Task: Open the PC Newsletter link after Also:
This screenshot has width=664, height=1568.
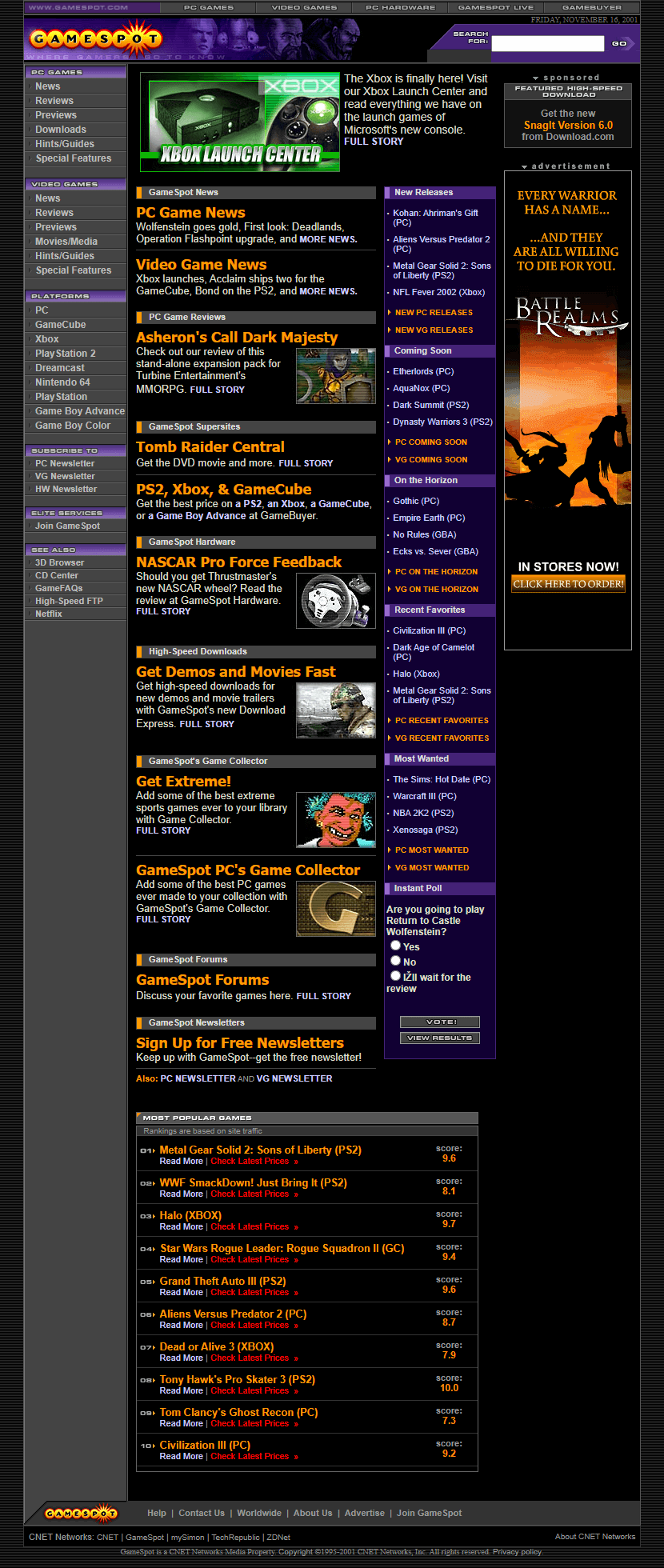Action: [198, 1079]
